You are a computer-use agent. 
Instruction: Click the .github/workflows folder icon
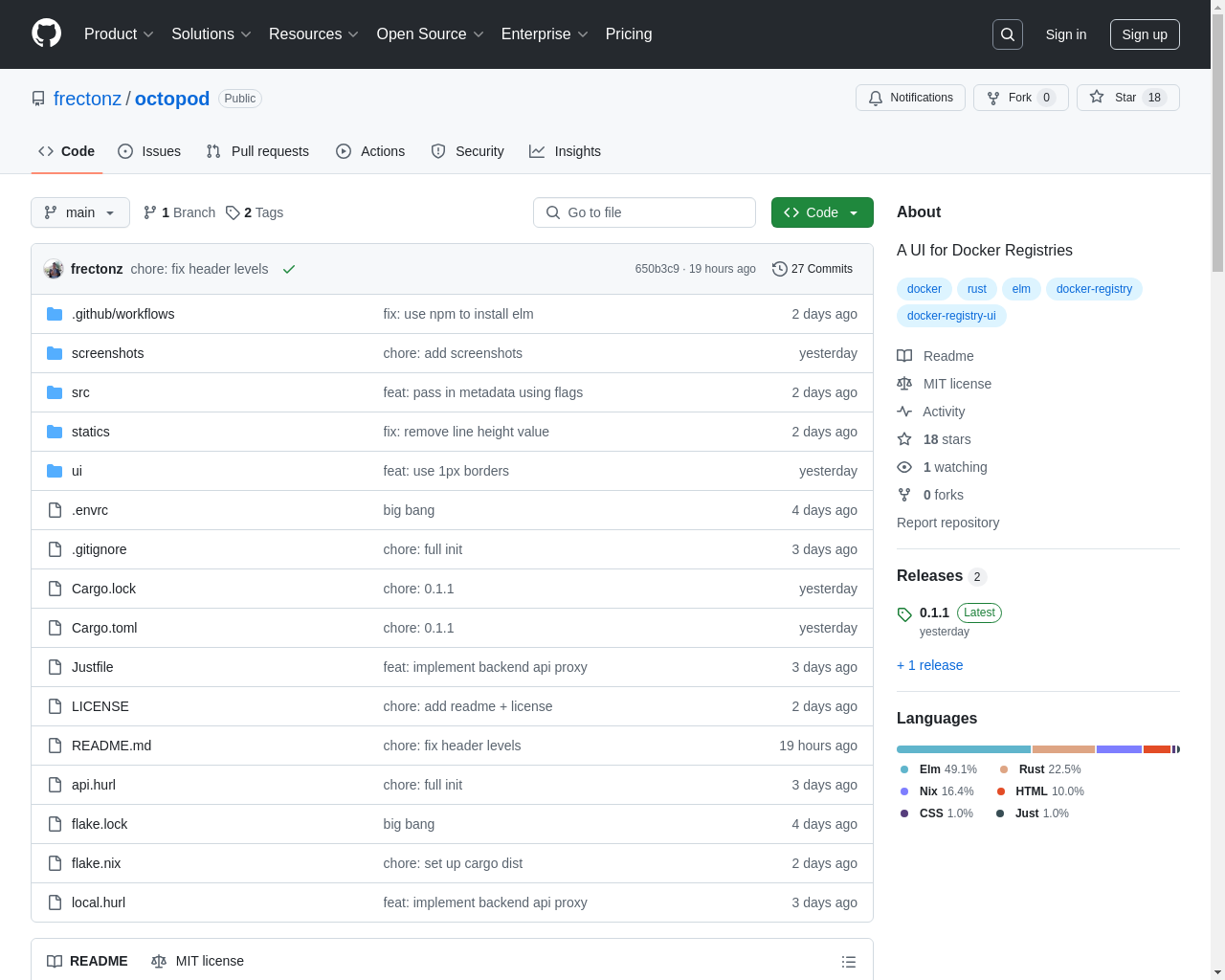(x=55, y=314)
